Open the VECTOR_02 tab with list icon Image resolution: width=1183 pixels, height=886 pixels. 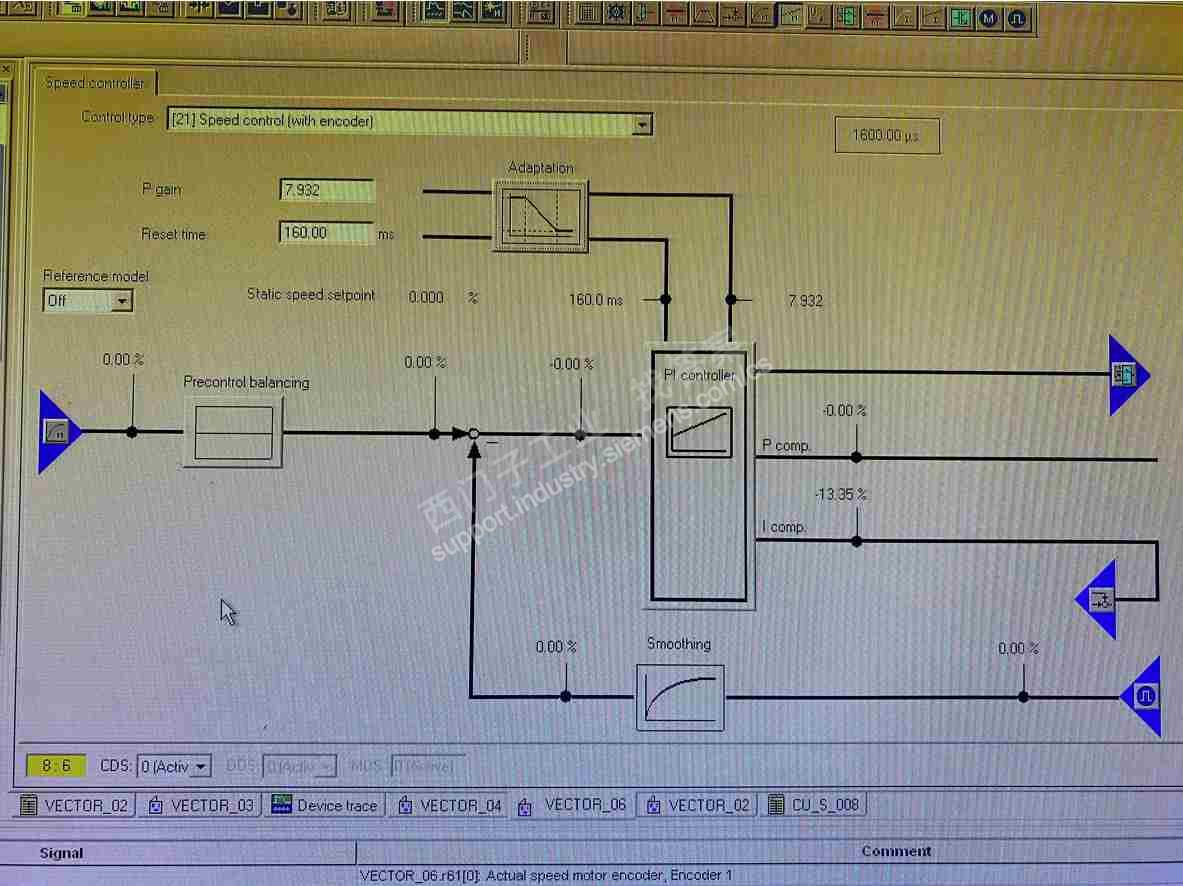click(x=74, y=805)
